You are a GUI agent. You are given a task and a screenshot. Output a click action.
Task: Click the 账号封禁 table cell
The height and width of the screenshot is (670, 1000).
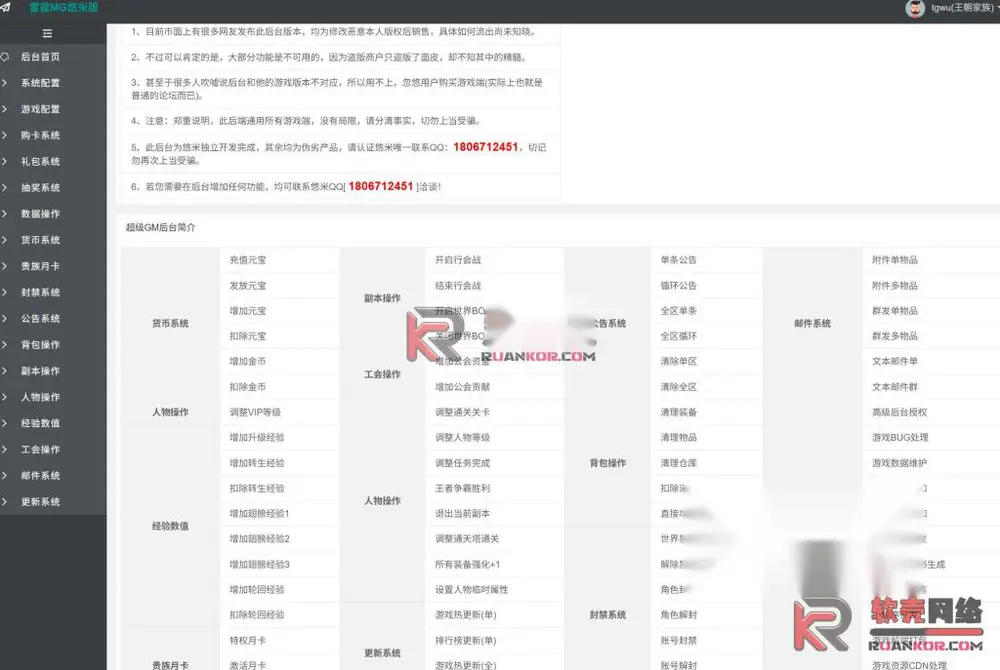(x=707, y=640)
